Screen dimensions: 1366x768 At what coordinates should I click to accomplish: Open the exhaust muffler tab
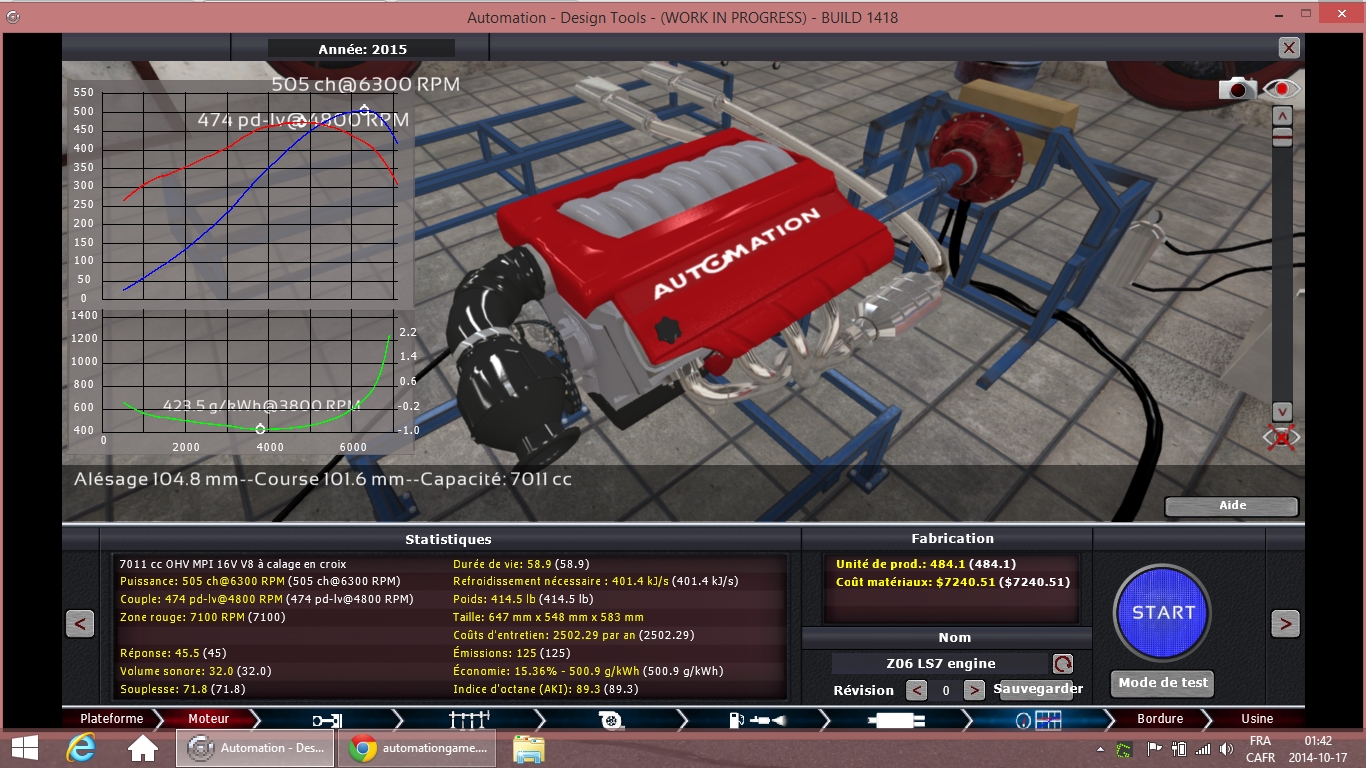pyautogui.click(x=897, y=719)
